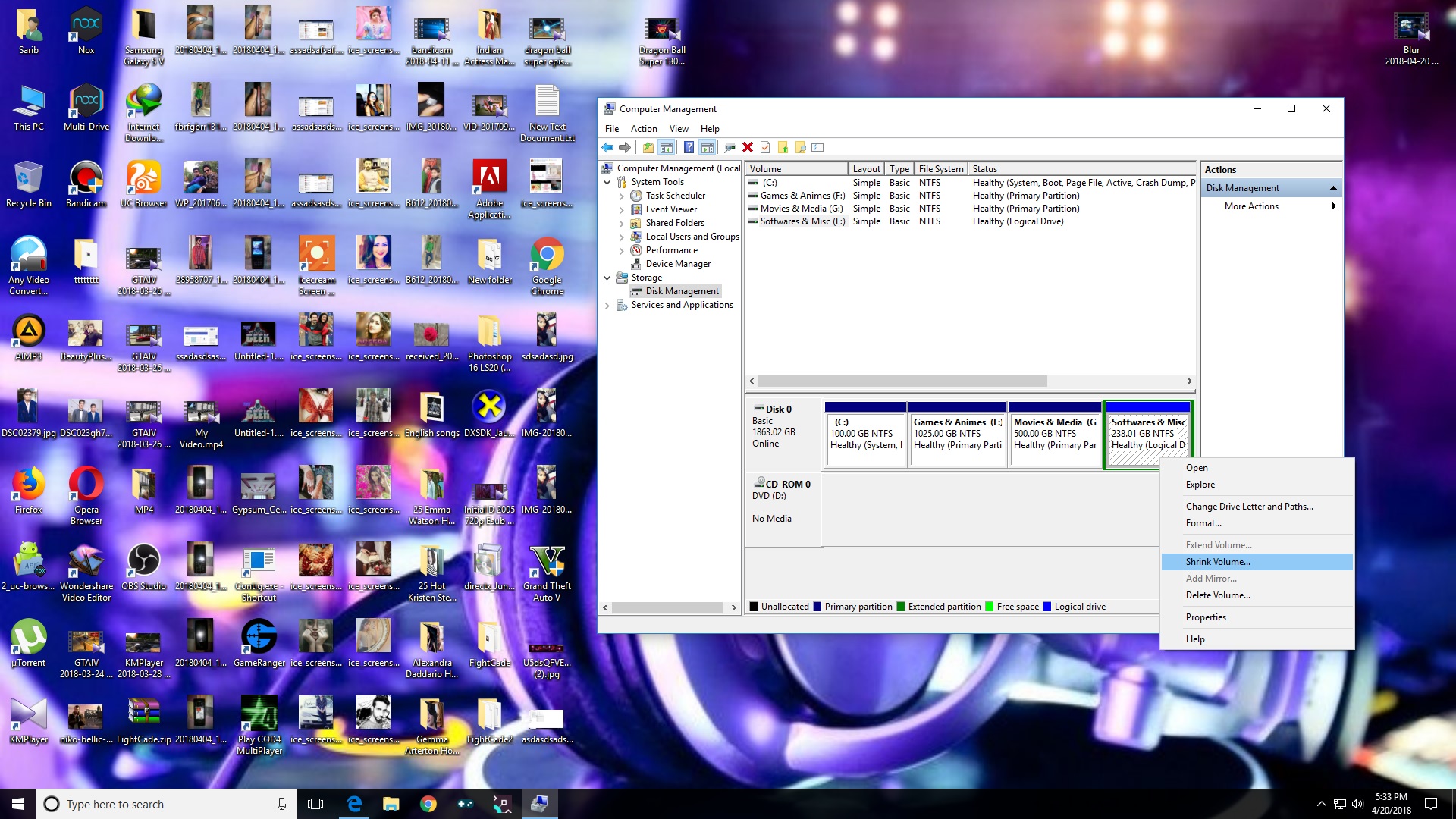
Task: Collapse the System Tools tree node
Action: [607, 182]
